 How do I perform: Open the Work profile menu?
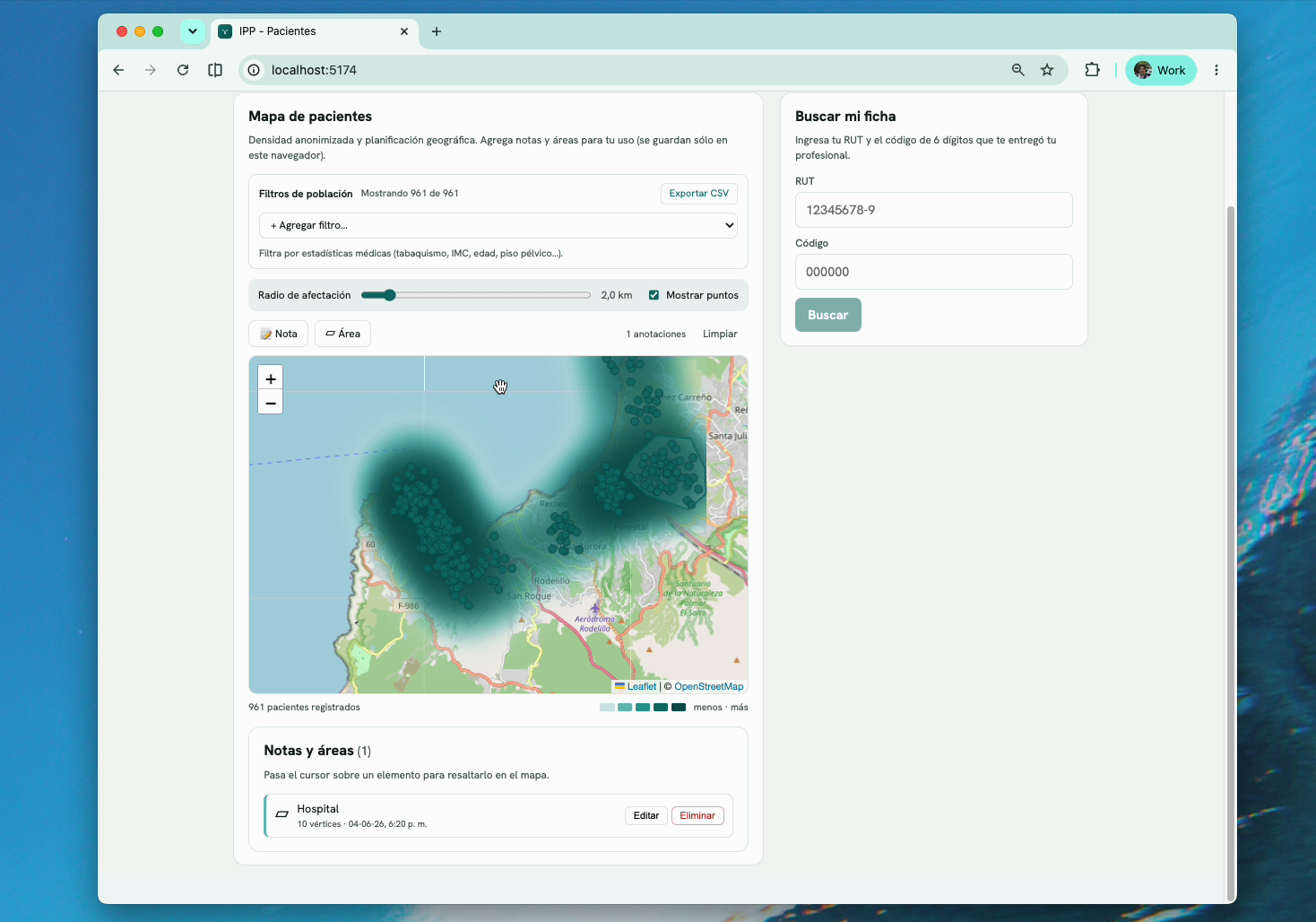tap(1161, 70)
